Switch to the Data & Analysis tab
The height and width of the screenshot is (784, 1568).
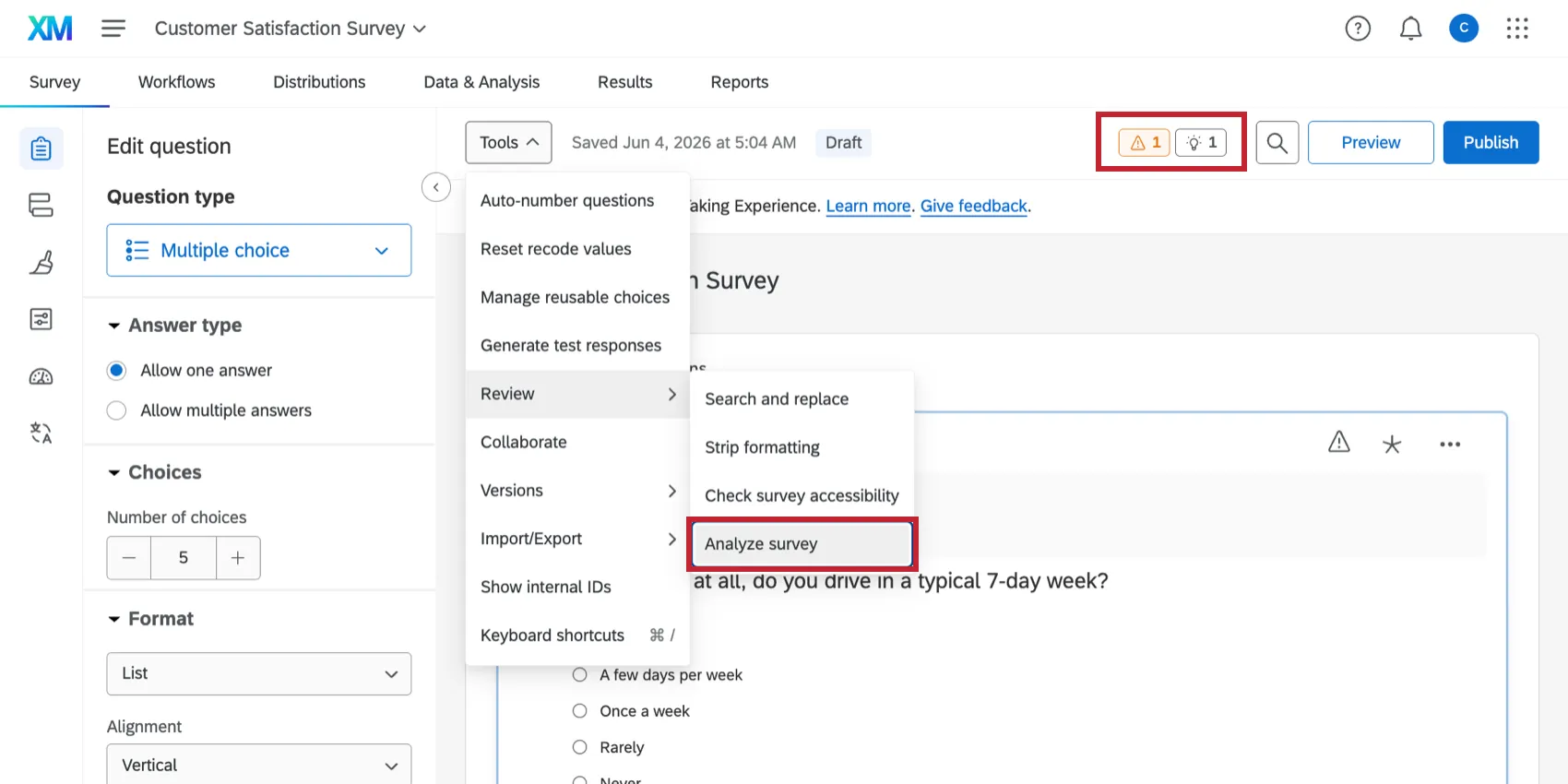coord(481,82)
